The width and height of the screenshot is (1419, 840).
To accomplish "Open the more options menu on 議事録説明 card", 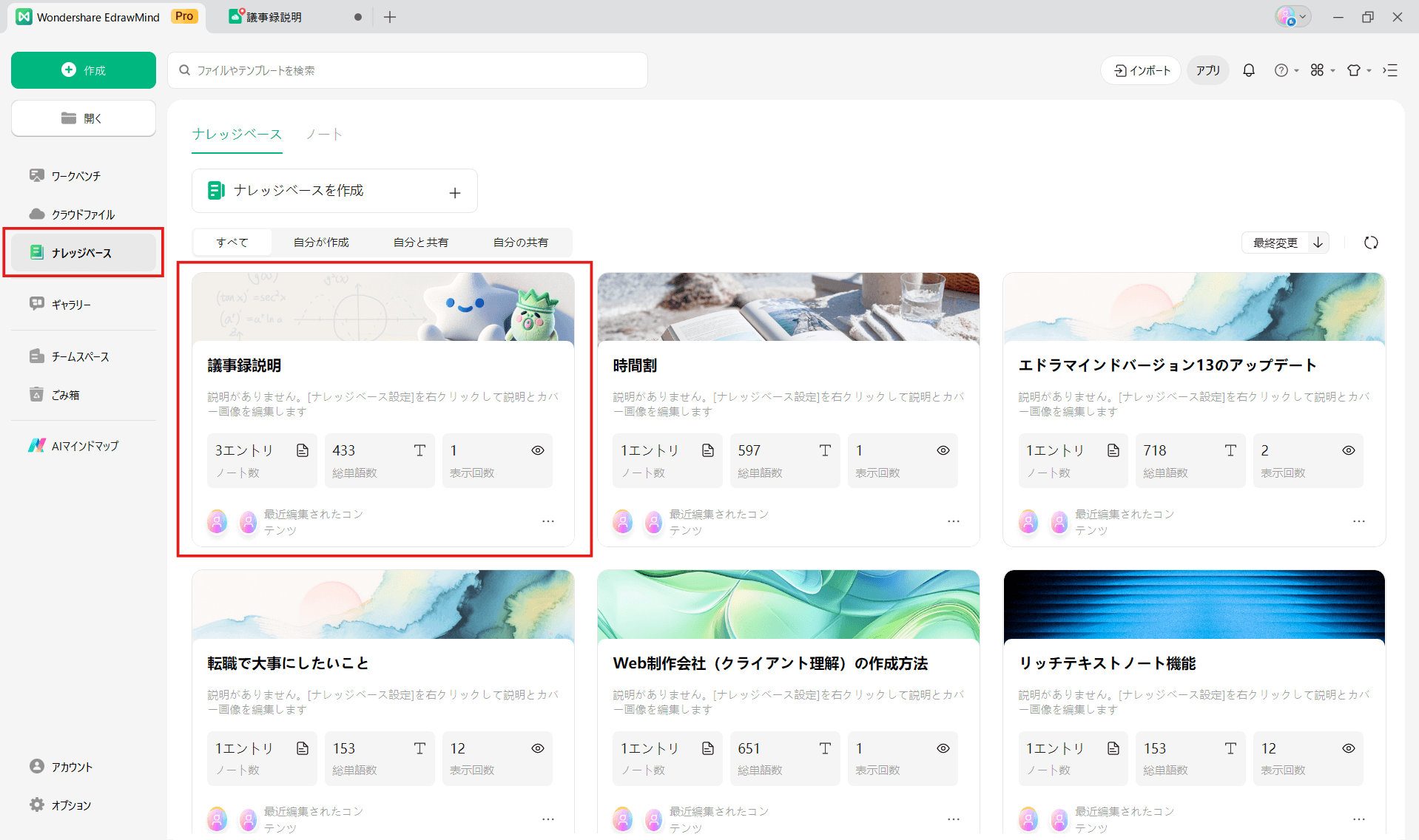I will [x=548, y=521].
